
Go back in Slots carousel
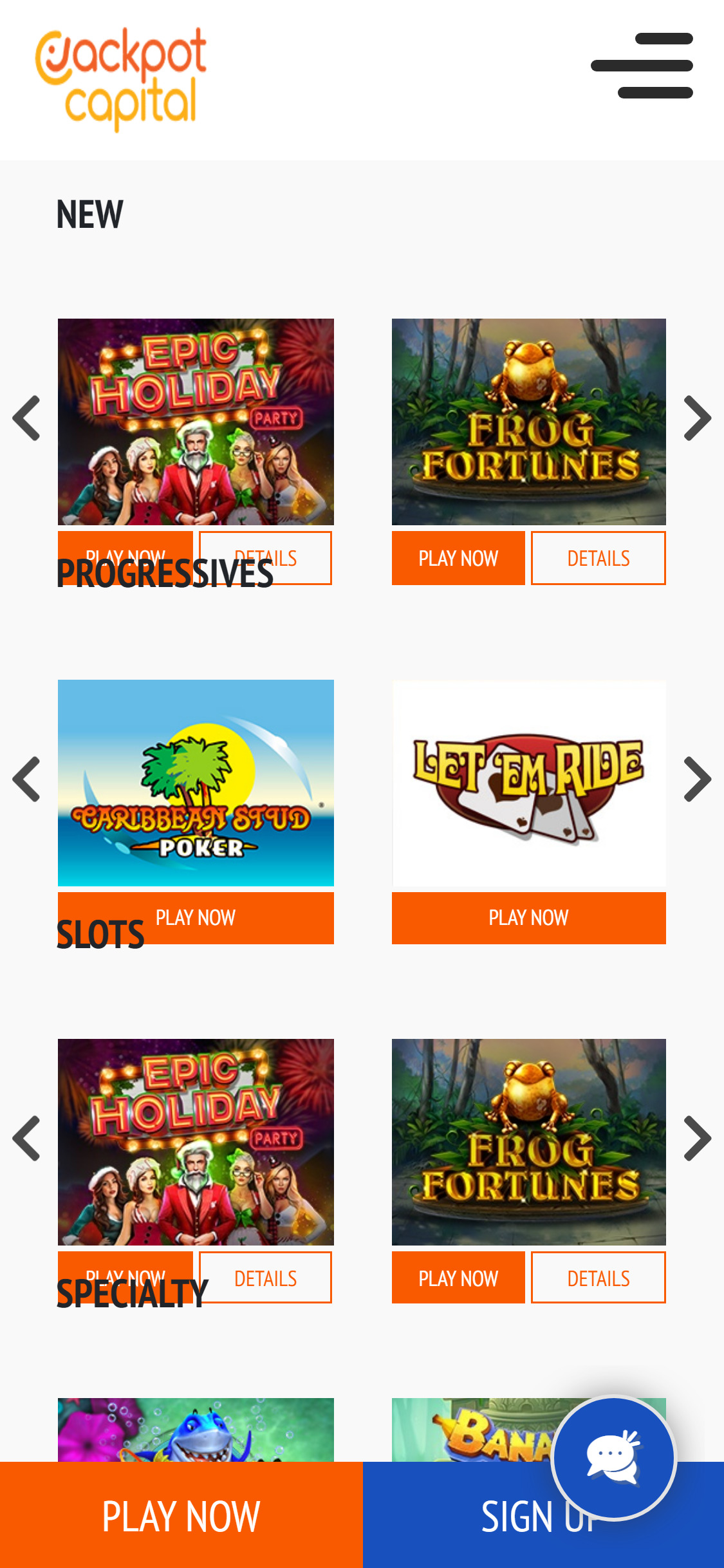click(26, 1138)
